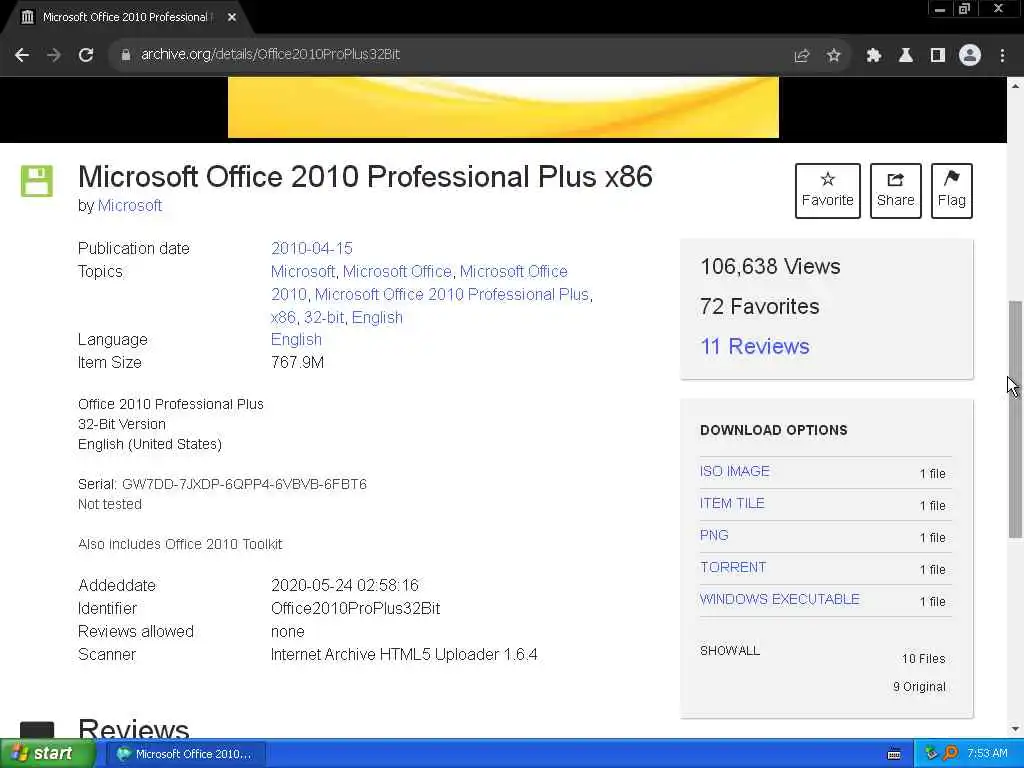
Task: Open the Microsoft Office 2010 Professional Plus topic
Action: [x=452, y=295]
